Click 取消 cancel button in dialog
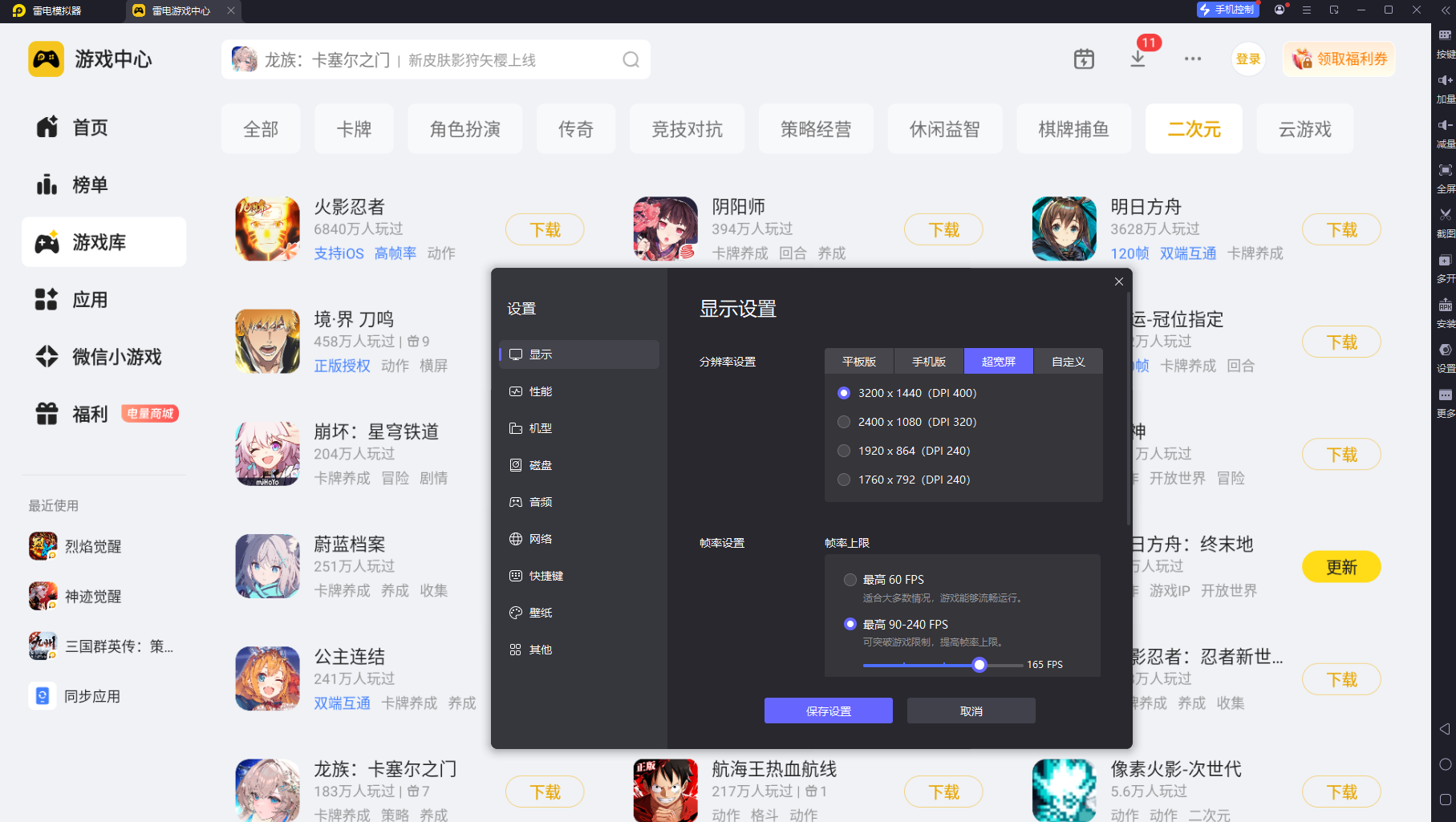Viewport: 1456px width, 822px height. coord(971,711)
